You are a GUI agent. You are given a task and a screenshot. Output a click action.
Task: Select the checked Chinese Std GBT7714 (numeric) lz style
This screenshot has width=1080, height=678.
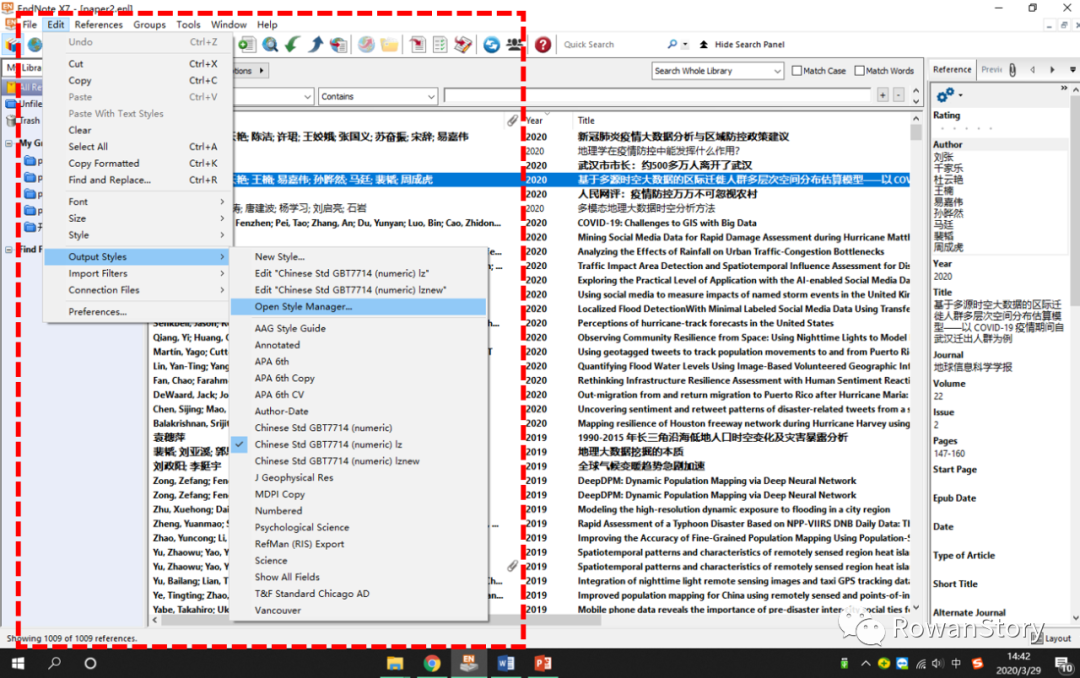(x=329, y=444)
